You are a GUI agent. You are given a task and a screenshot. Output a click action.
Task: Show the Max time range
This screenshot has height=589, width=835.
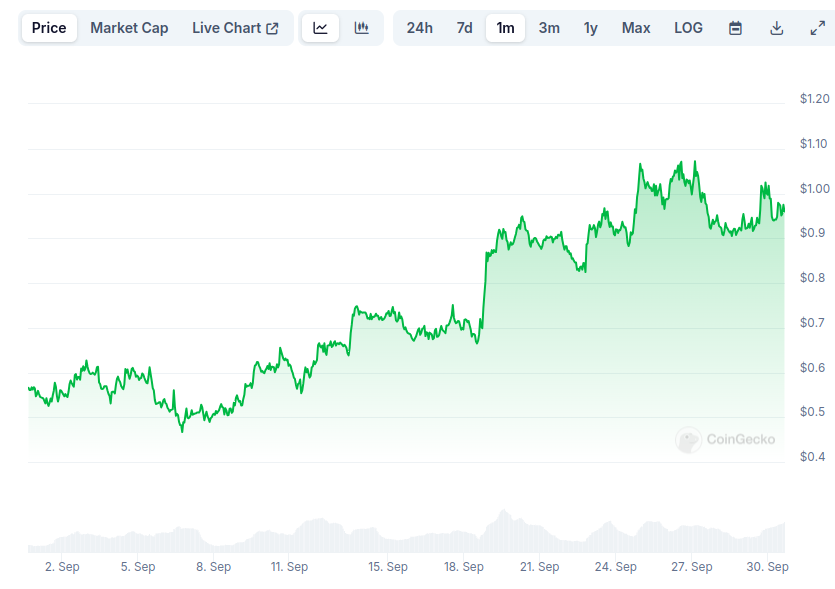coord(636,28)
